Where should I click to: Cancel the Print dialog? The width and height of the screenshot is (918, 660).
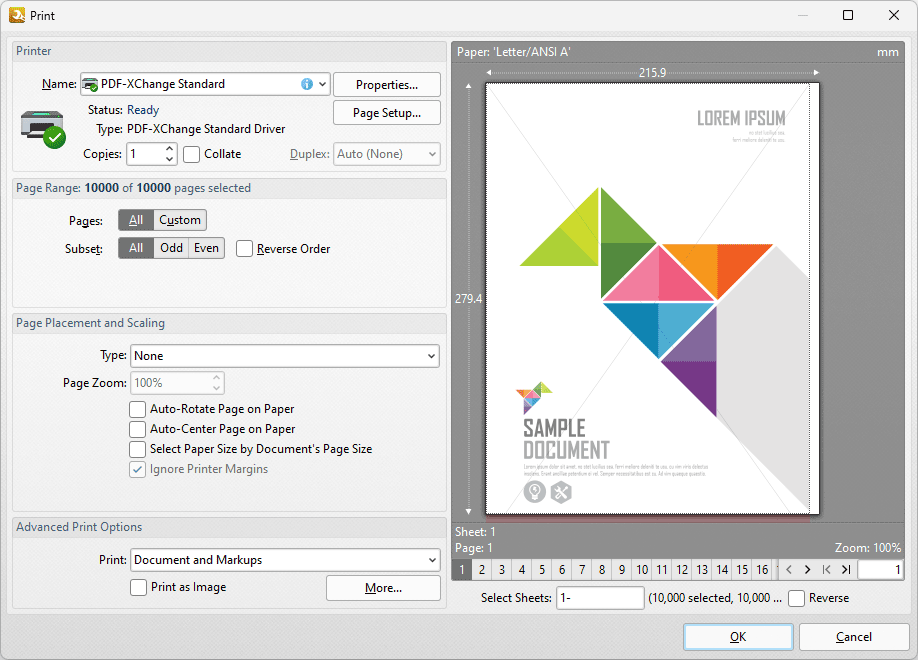point(853,637)
